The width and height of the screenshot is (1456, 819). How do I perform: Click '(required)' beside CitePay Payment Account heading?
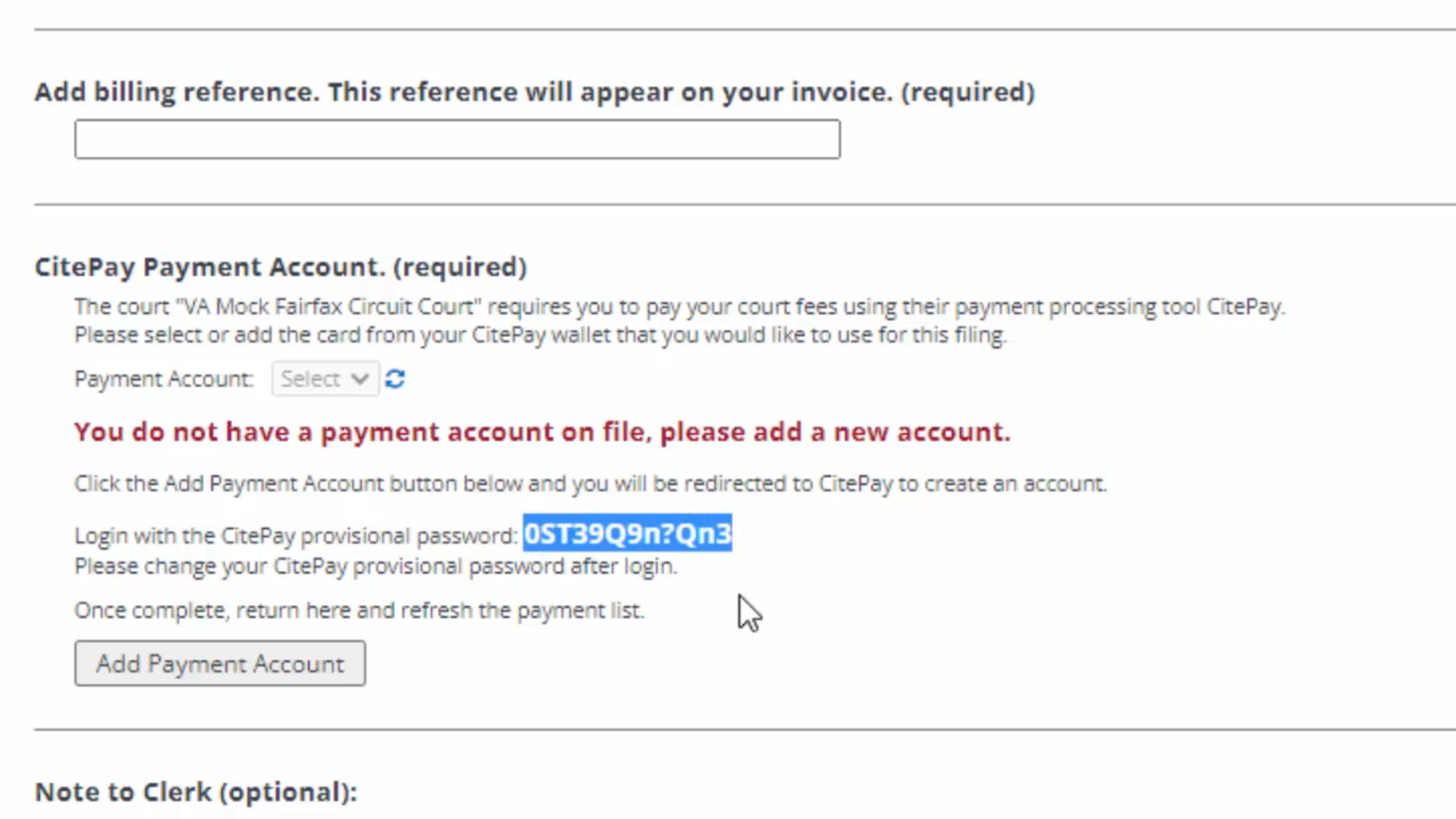pyautogui.click(x=460, y=267)
